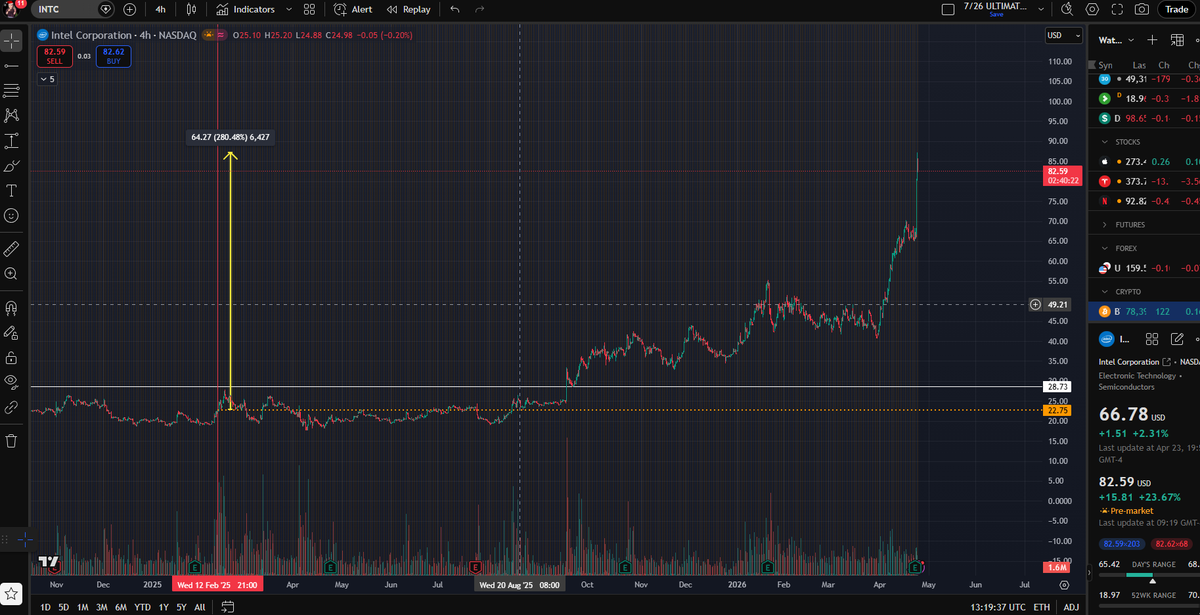Set the 1M date range
This screenshot has width=1200, height=615.
pyautogui.click(x=83, y=607)
